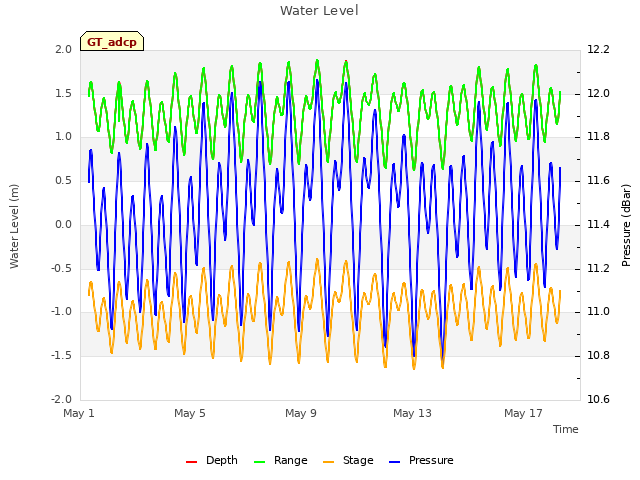Screen dimensions: 640x480
Task: Click the red Depth legend swatch
Action: click(x=191, y=462)
